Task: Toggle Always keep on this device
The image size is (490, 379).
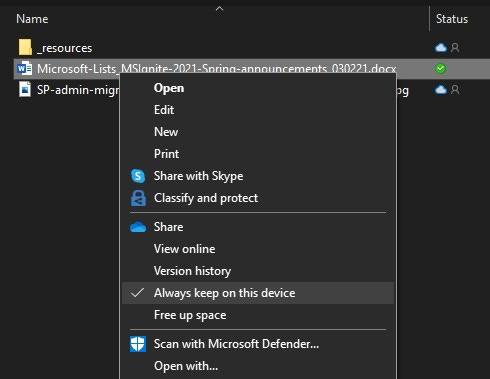Action: [x=258, y=293]
